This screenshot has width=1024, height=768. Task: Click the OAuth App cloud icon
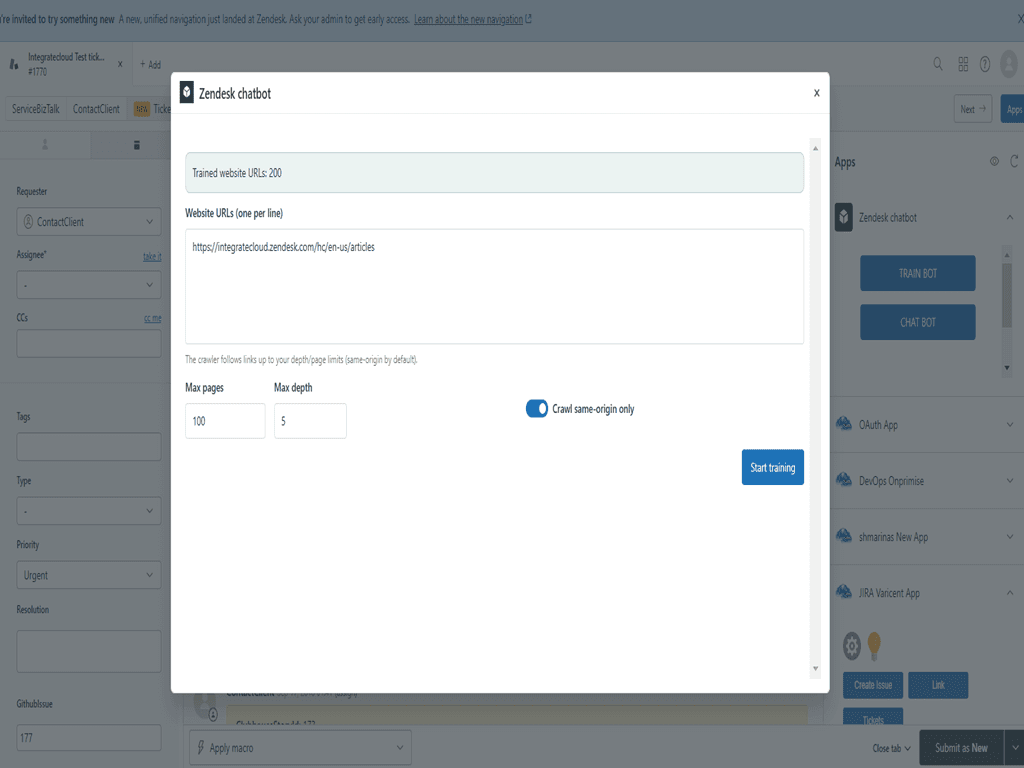pyautogui.click(x=844, y=424)
